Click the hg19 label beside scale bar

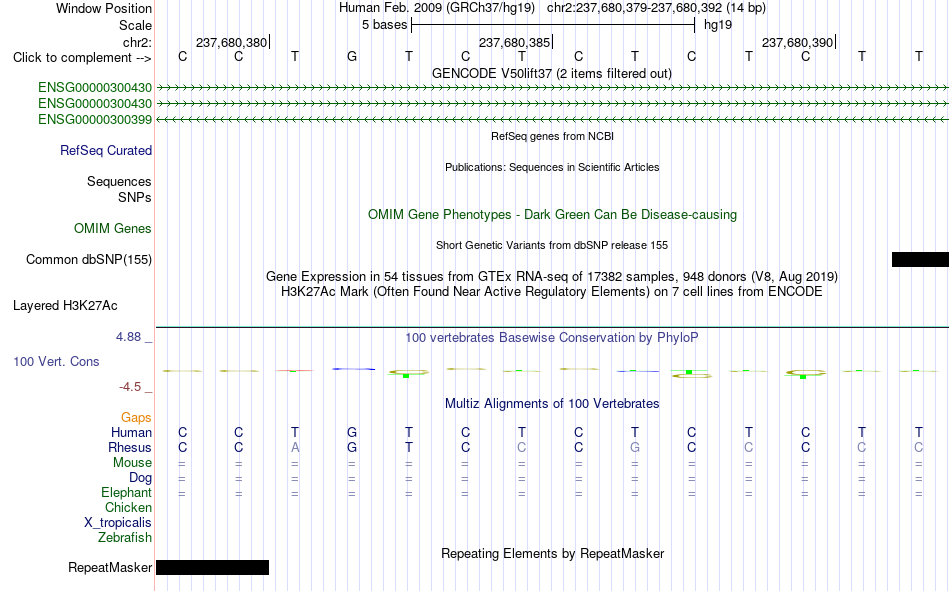(718, 25)
